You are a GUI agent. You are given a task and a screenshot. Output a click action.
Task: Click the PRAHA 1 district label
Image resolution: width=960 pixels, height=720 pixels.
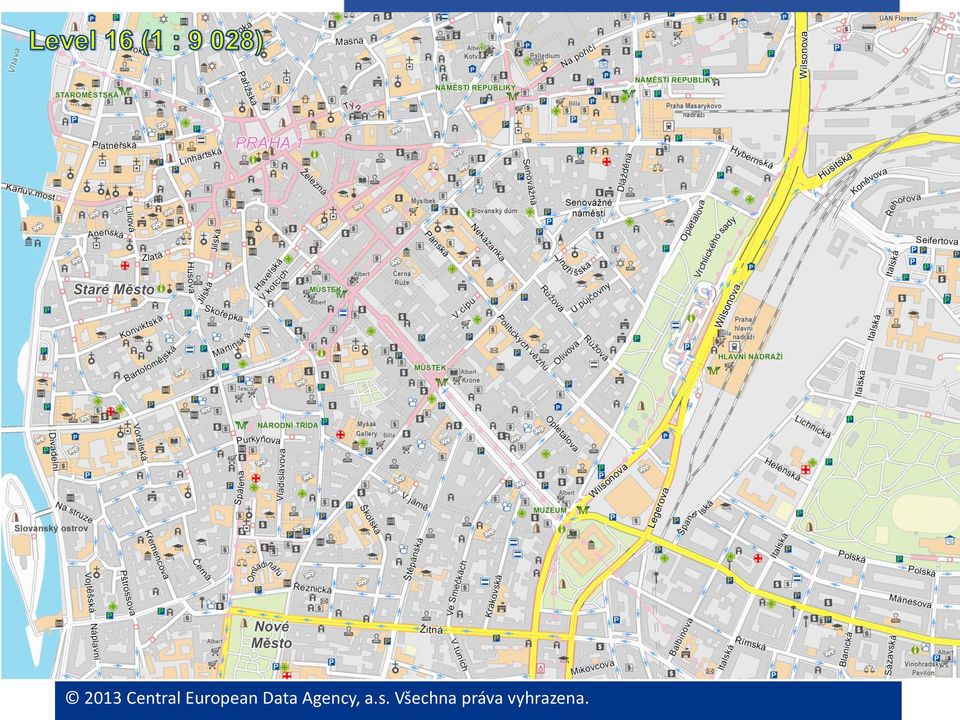point(269,143)
